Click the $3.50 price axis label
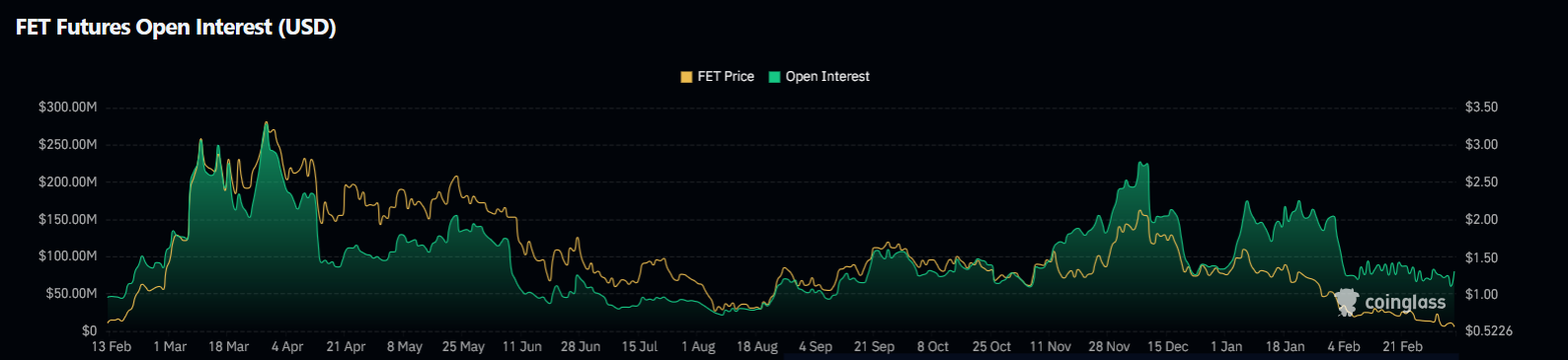This screenshot has height=360, width=1568. pos(1481,107)
